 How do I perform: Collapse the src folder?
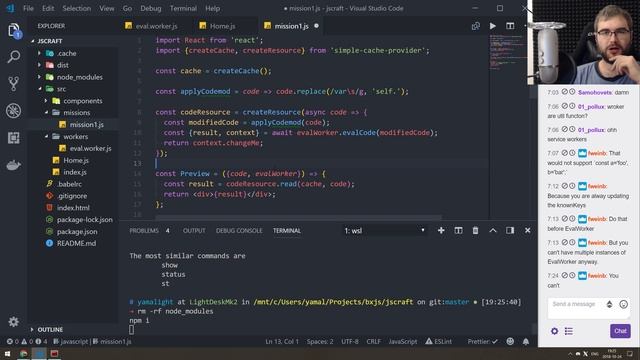(39, 89)
